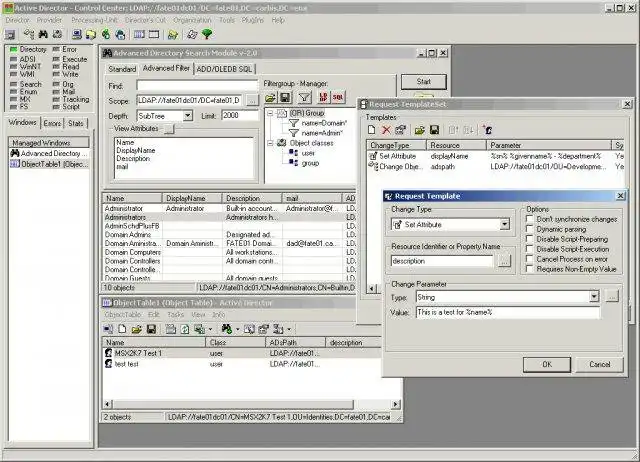Open the Tools menu in the main menu bar
This screenshot has height=462, width=640.
click(x=227, y=20)
